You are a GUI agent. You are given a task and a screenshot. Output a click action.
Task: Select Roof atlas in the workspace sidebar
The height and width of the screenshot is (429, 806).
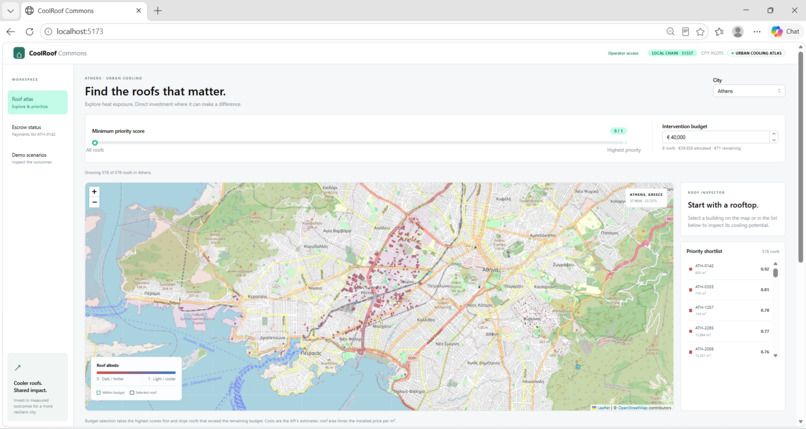(x=38, y=102)
